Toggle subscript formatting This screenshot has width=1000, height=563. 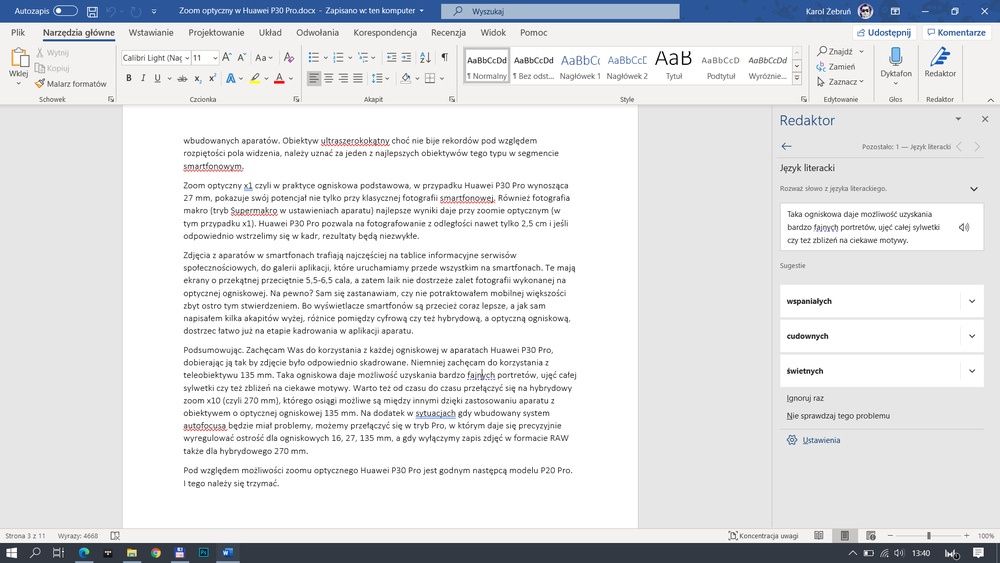(x=198, y=78)
